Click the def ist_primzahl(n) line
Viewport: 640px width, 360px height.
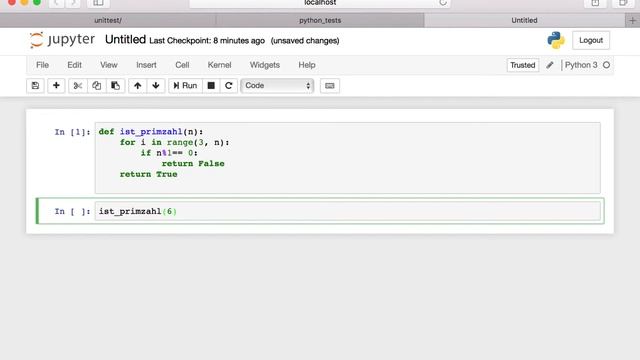pos(151,132)
